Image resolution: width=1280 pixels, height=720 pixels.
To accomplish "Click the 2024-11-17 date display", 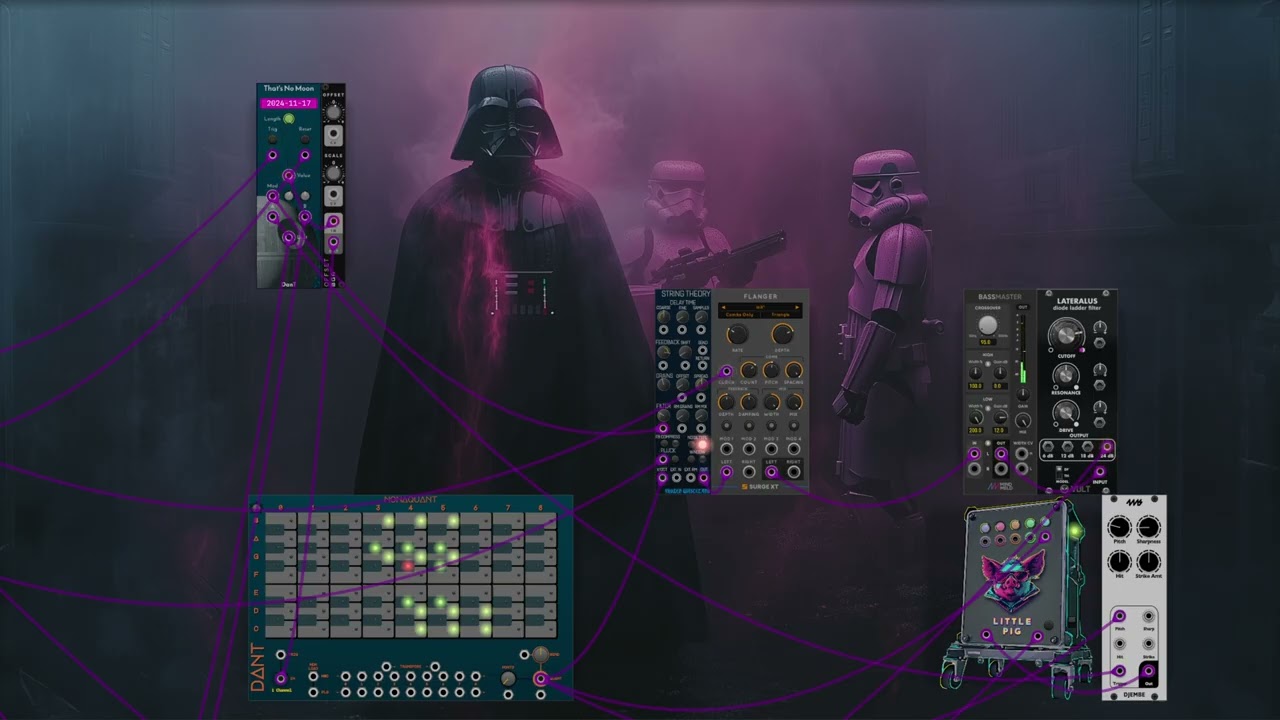I will [x=288, y=103].
